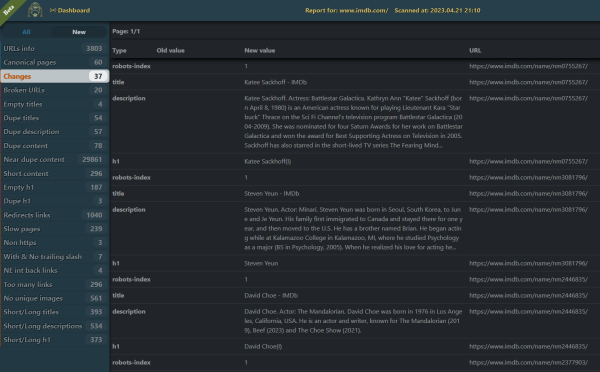Image resolution: width=600 pixels, height=372 pixels.
Task: Click 'David Choe(I)' h1 value
Action: (263, 346)
